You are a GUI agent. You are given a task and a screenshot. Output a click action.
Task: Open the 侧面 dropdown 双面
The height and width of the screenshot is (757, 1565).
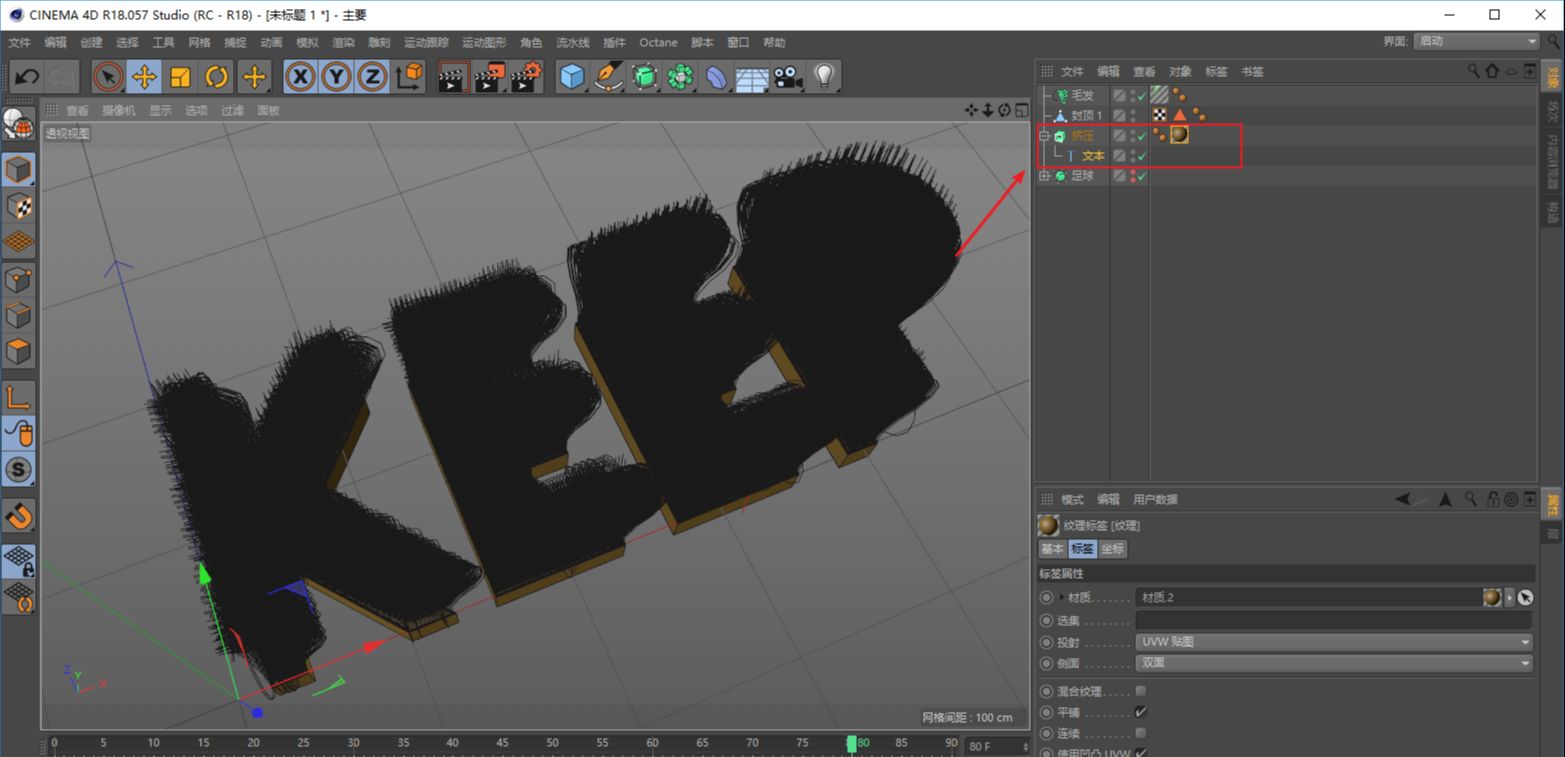click(x=1334, y=663)
